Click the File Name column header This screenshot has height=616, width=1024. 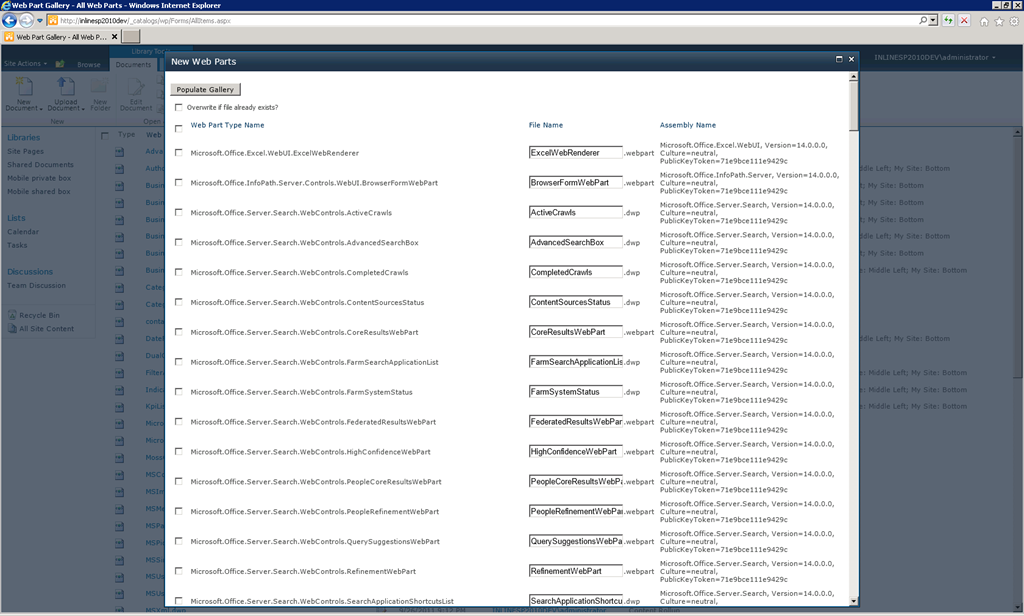(545, 125)
